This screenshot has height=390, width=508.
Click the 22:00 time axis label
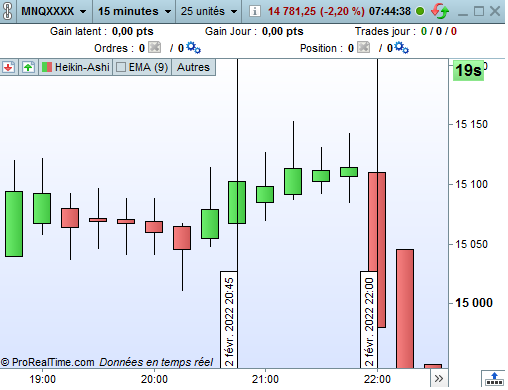pos(377,379)
